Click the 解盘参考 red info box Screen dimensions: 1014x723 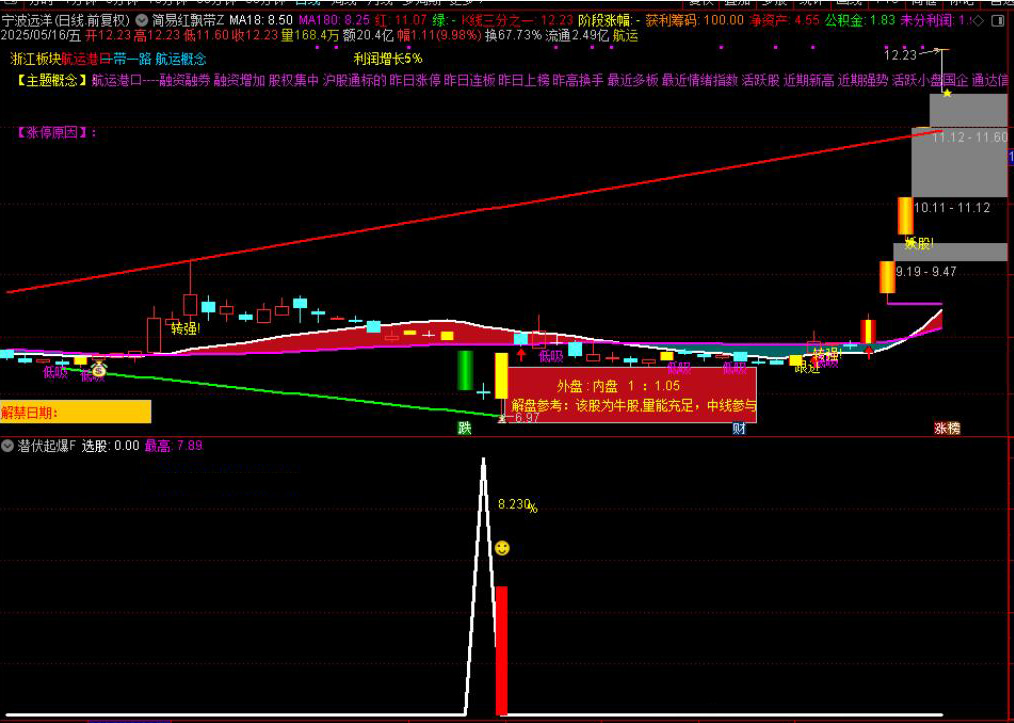(632, 395)
